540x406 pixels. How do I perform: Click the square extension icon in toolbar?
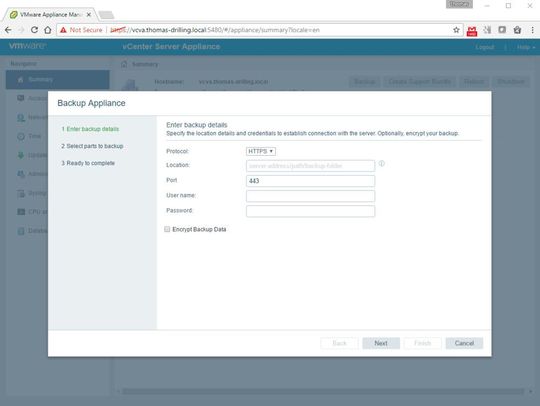pyautogui.click(x=502, y=30)
